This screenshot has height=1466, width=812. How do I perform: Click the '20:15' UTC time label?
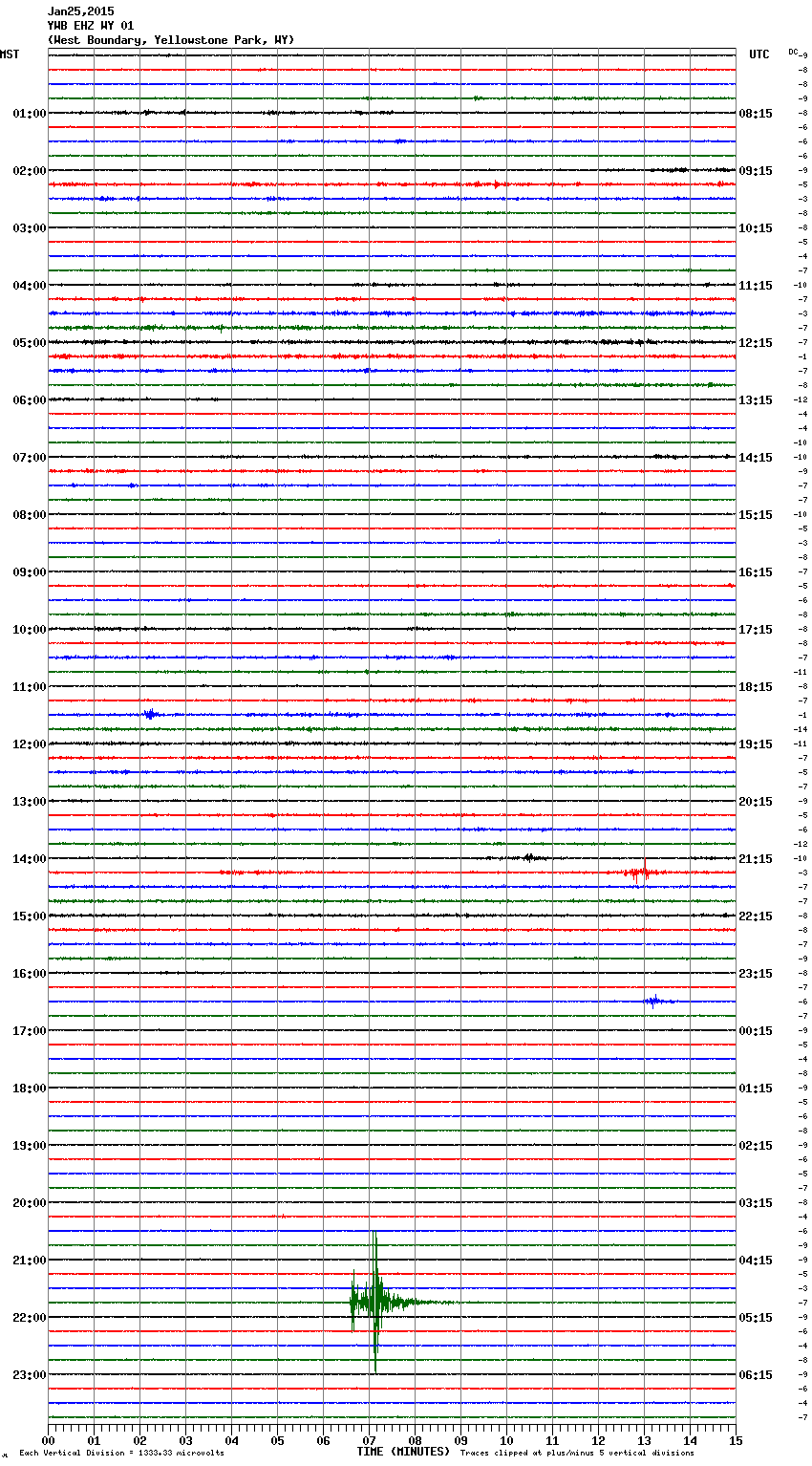756,802
